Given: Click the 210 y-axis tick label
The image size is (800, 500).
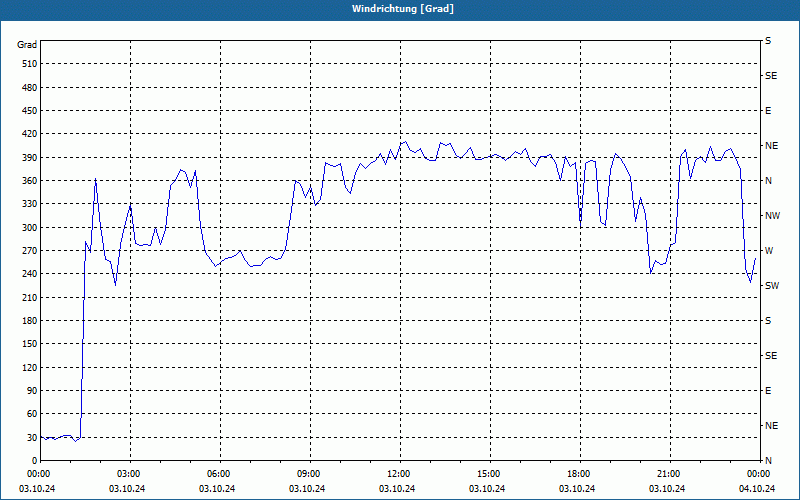Looking at the screenshot, I should point(30,297).
